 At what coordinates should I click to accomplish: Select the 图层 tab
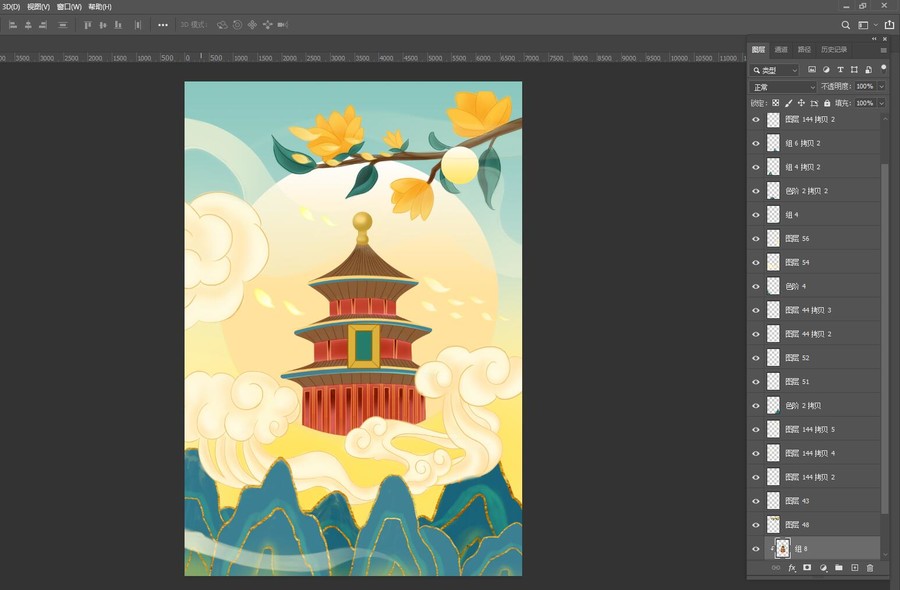coord(758,50)
